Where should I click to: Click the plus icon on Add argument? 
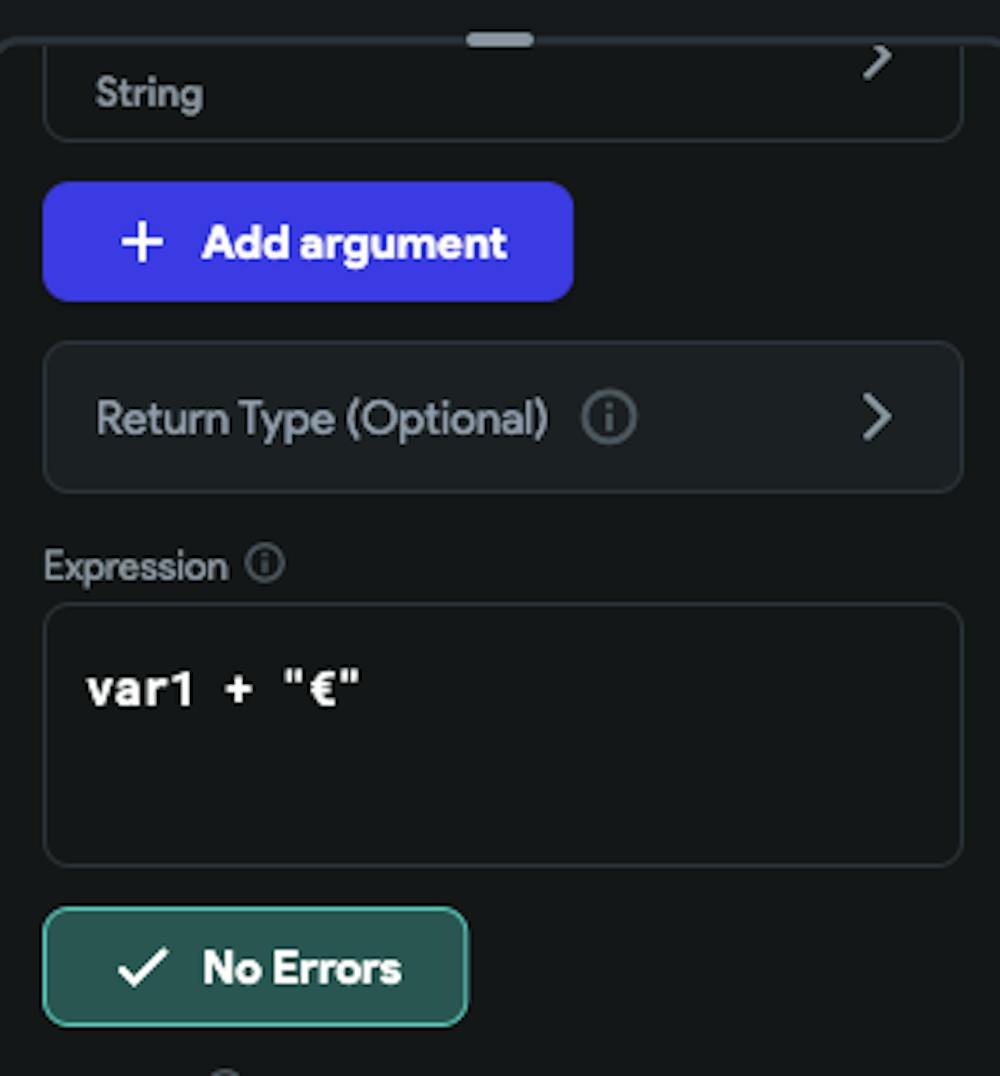coord(142,243)
